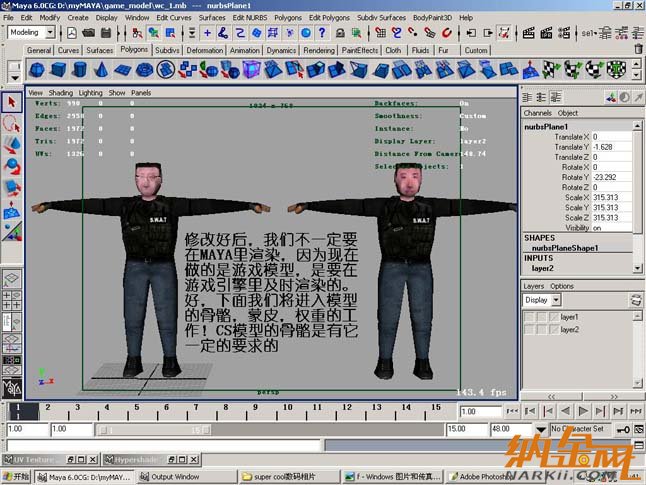Switch to the Deformation shelf tab
Viewport: 646px width, 485px height.
205,50
